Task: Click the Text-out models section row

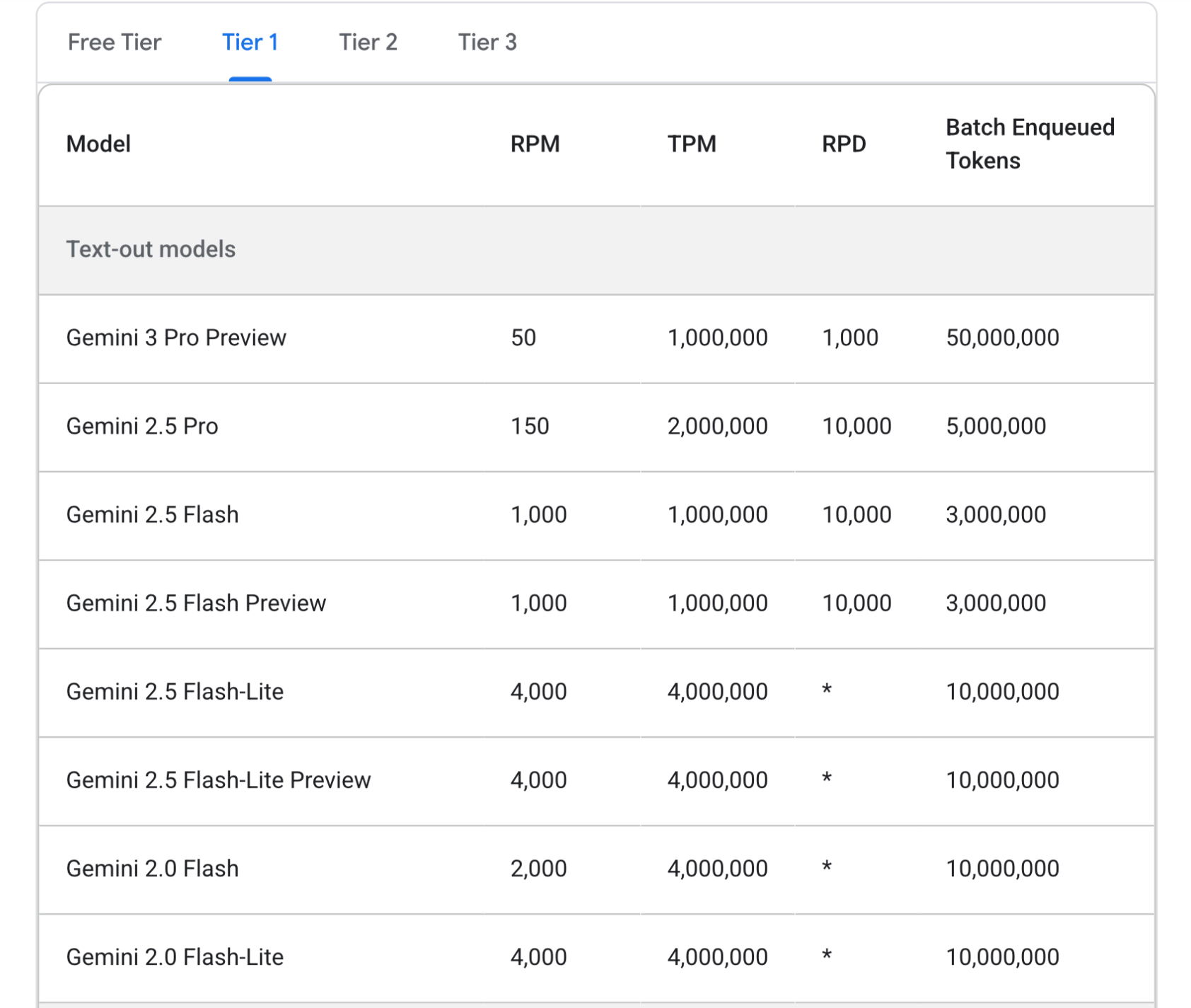Action: point(151,250)
